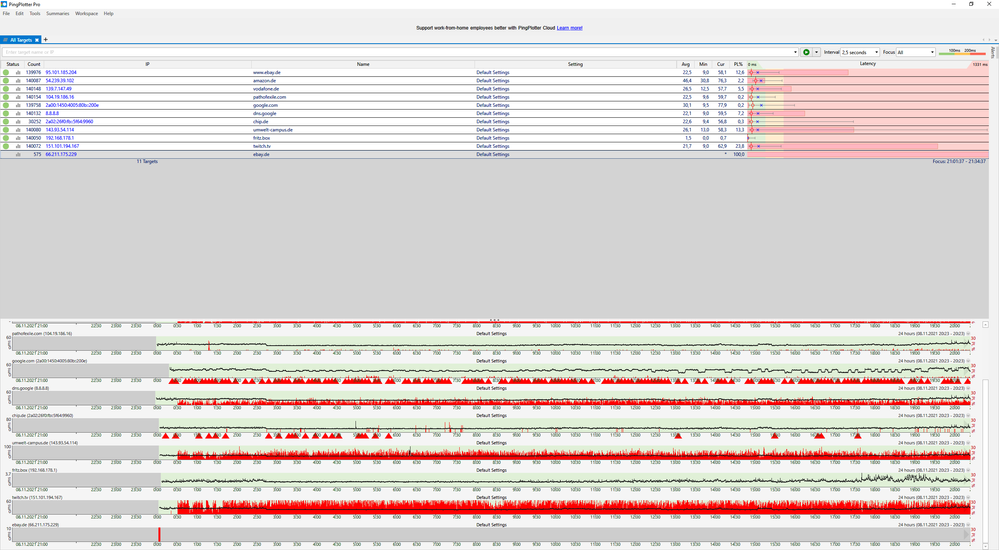
Task: Open the Summaries menu
Action: coord(57,13)
